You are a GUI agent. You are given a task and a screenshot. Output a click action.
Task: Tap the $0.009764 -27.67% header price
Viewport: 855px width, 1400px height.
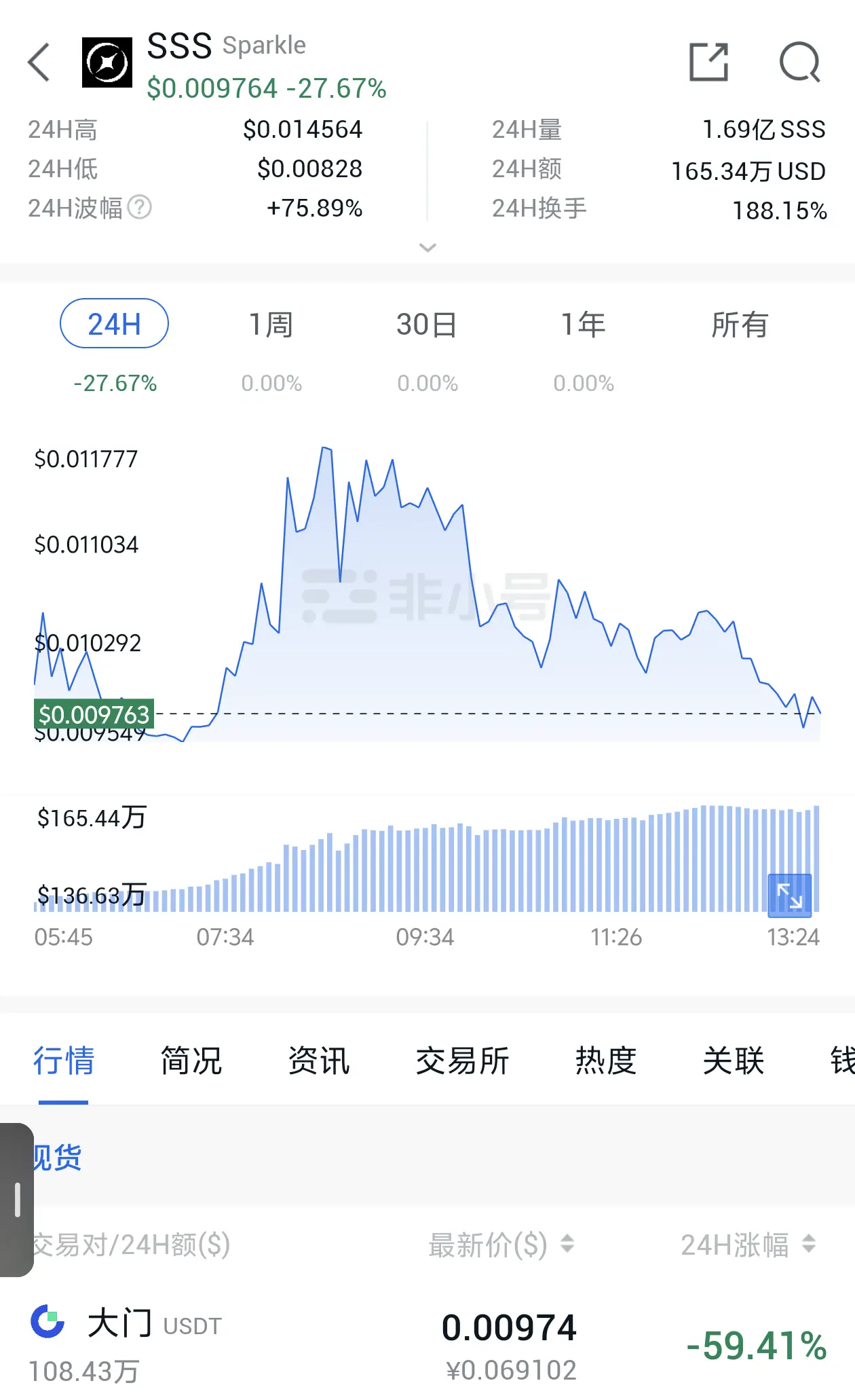(267, 88)
